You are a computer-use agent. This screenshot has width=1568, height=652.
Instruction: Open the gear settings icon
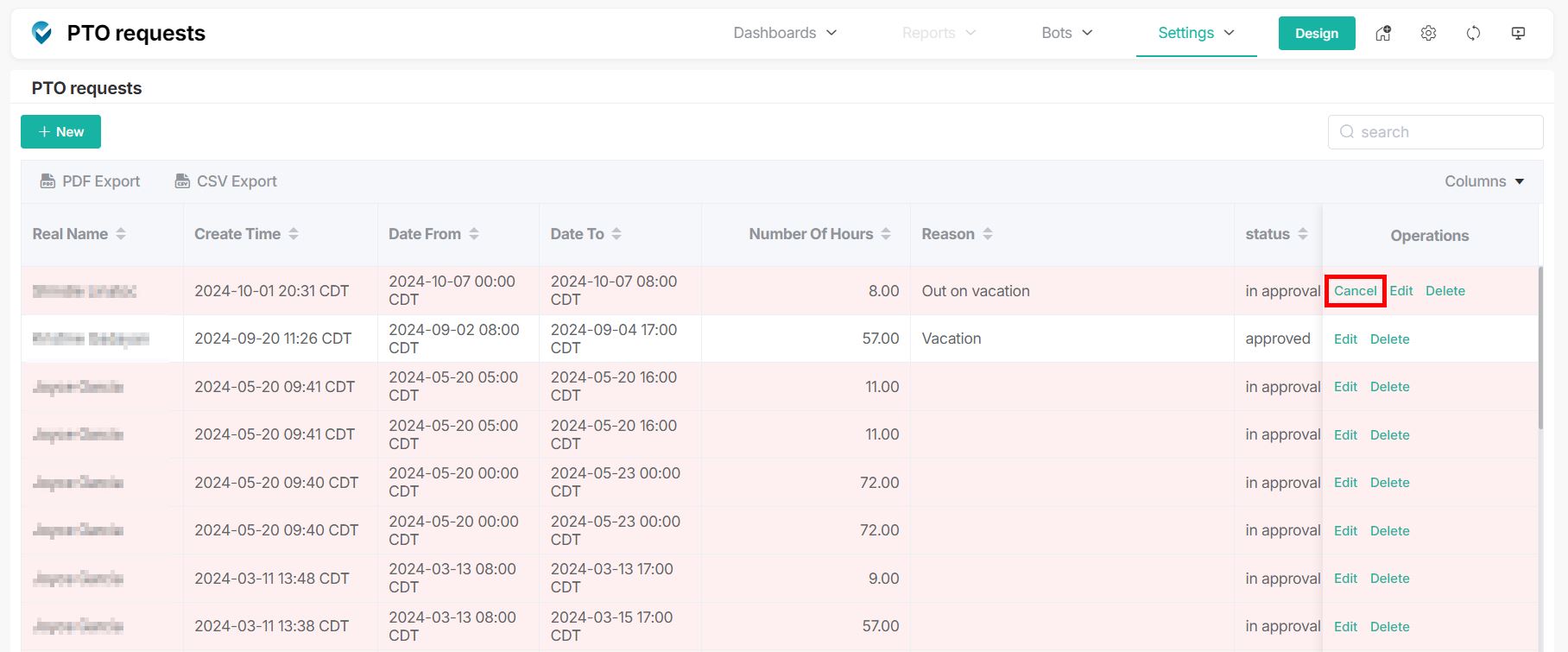1428,33
